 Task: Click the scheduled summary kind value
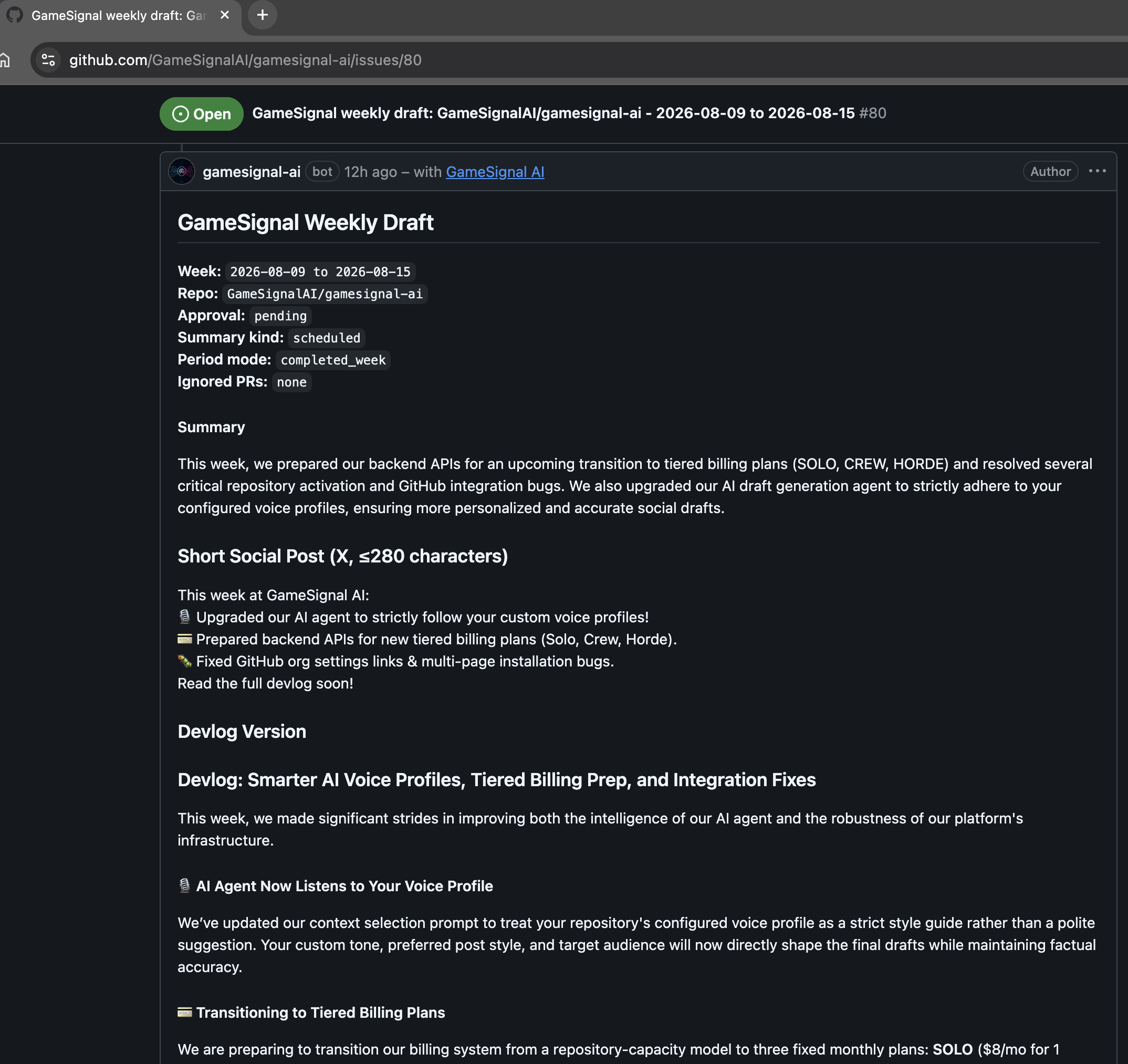point(326,338)
